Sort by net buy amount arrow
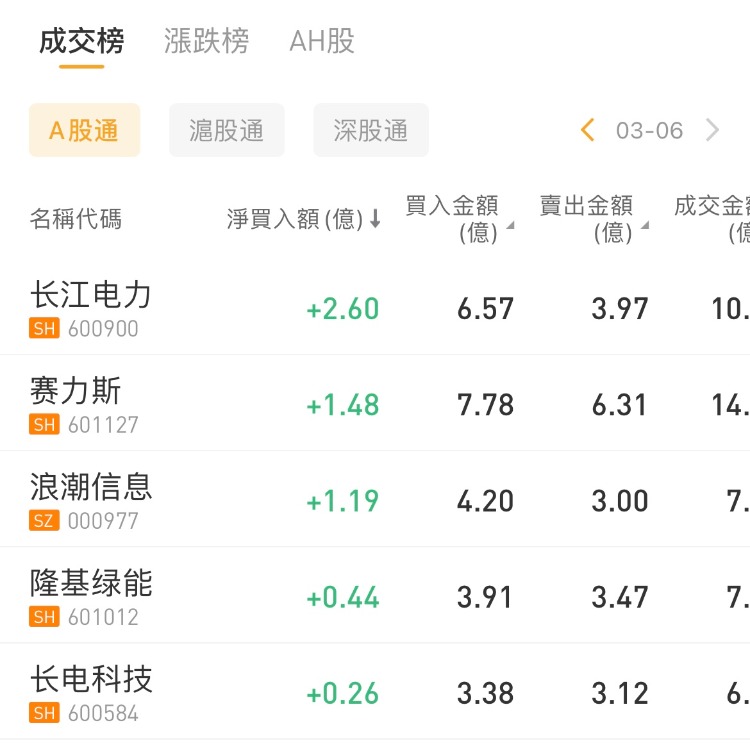This screenshot has height=748, width=750. tap(375, 219)
